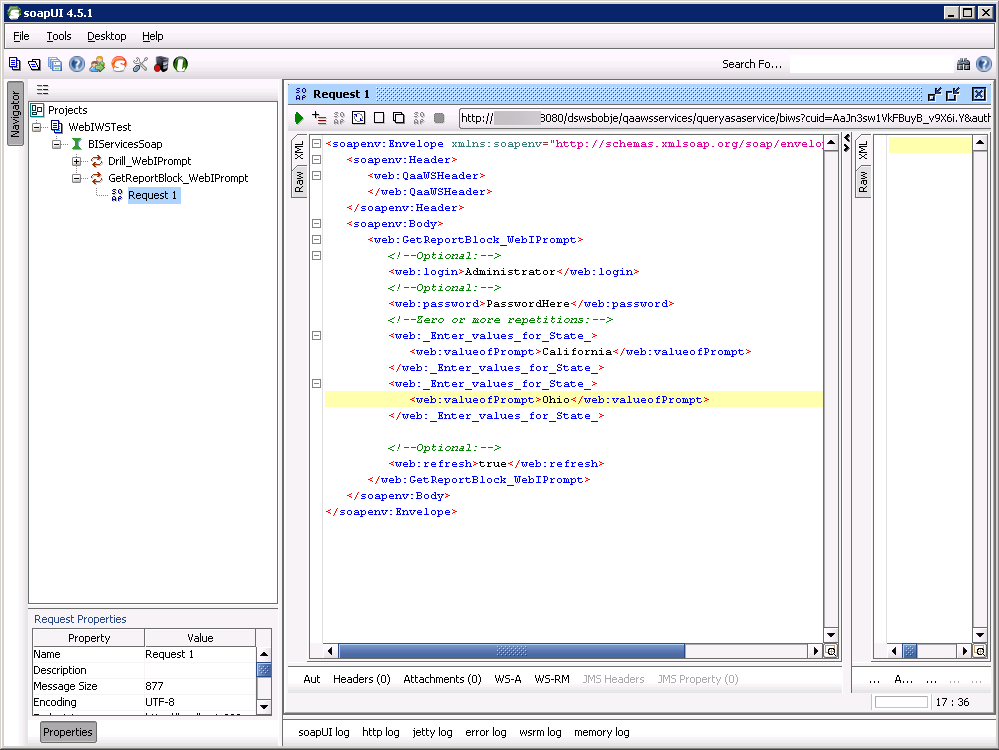Image resolution: width=999 pixels, height=750 pixels.
Task: Click the dock arrow icon on Request 1 title bar
Action: (935, 94)
